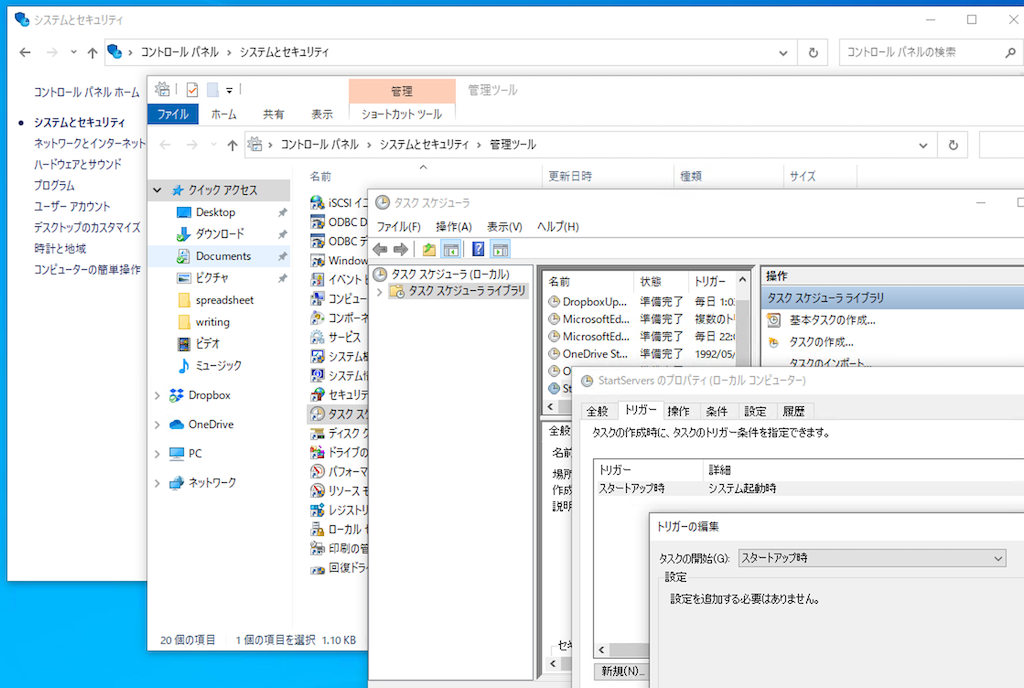Switch to 全般 tab in StartServers properties
This screenshot has height=688, width=1024.
pos(597,411)
